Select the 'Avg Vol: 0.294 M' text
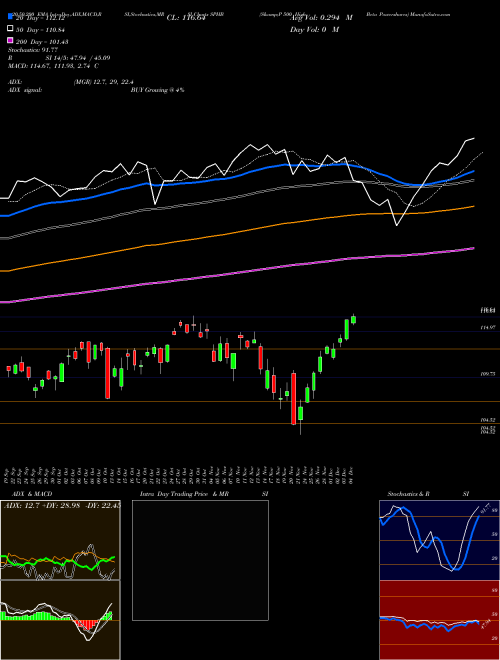Viewport: 500px width, 660px height. 321,18
